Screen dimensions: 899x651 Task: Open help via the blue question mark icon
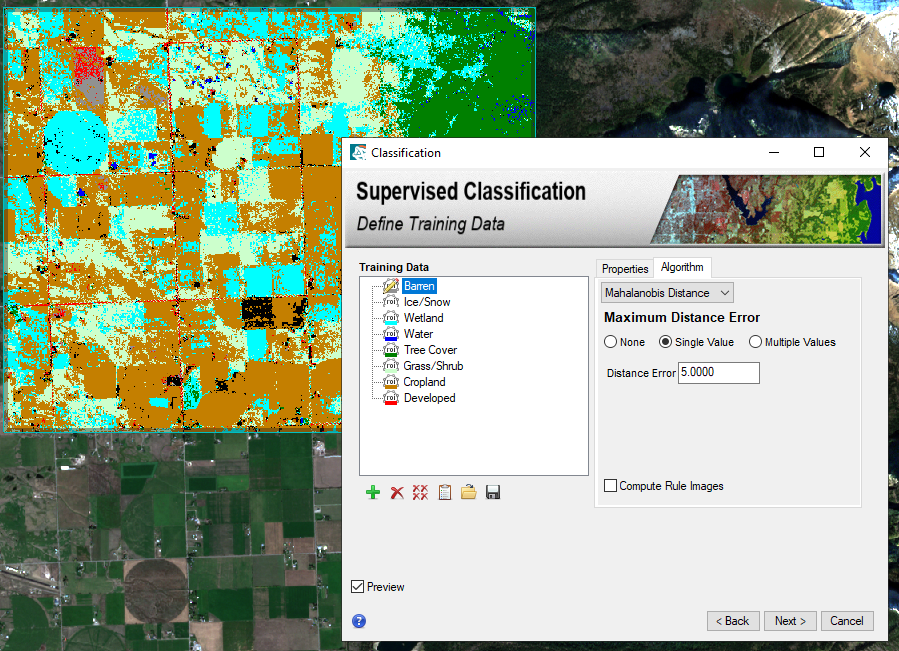(359, 621)
